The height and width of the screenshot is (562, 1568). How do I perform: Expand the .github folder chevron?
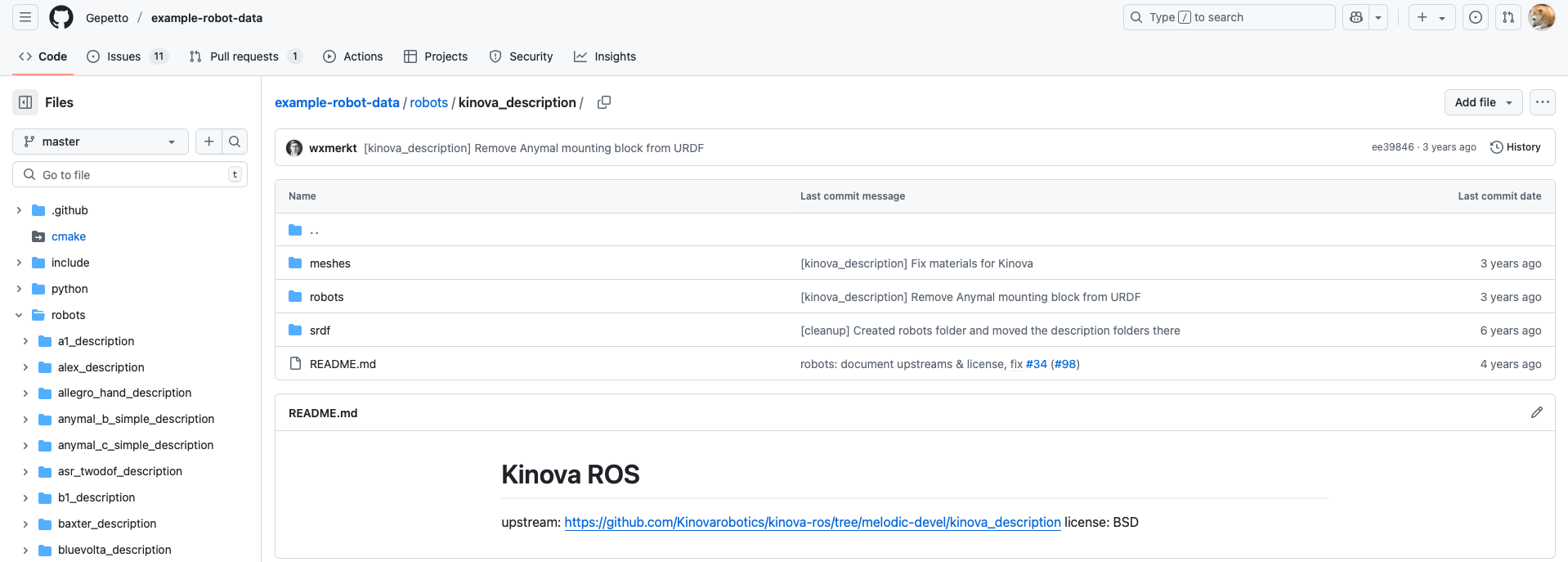[19, 210]
